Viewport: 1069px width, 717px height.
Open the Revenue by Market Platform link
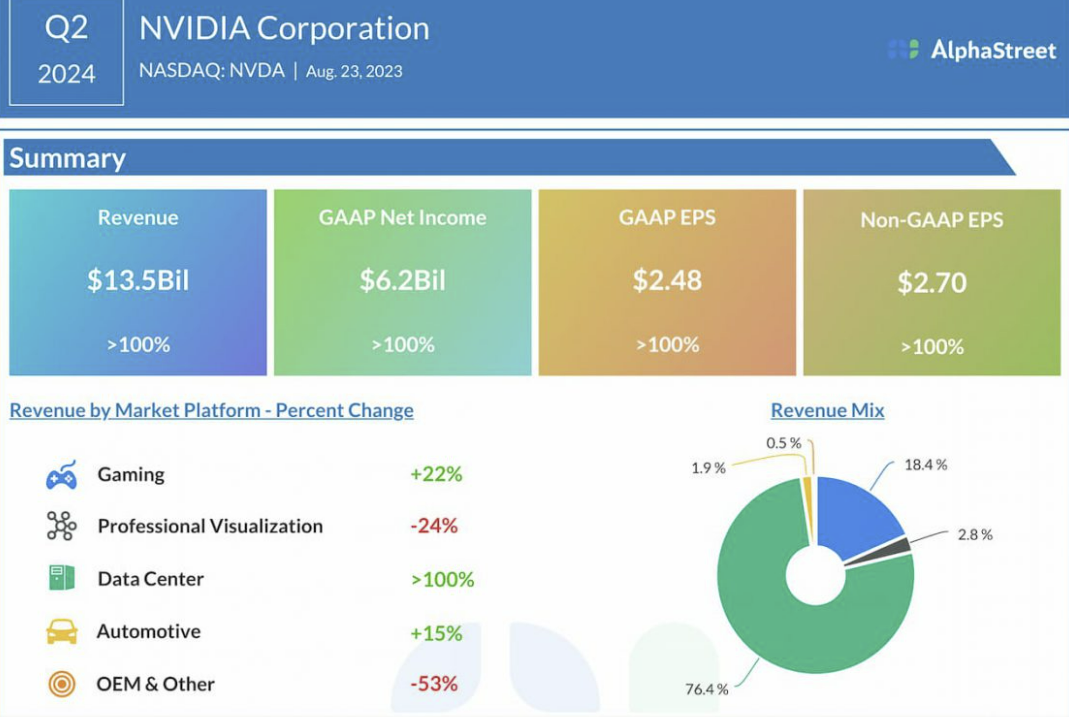click(x=211, y=410)
